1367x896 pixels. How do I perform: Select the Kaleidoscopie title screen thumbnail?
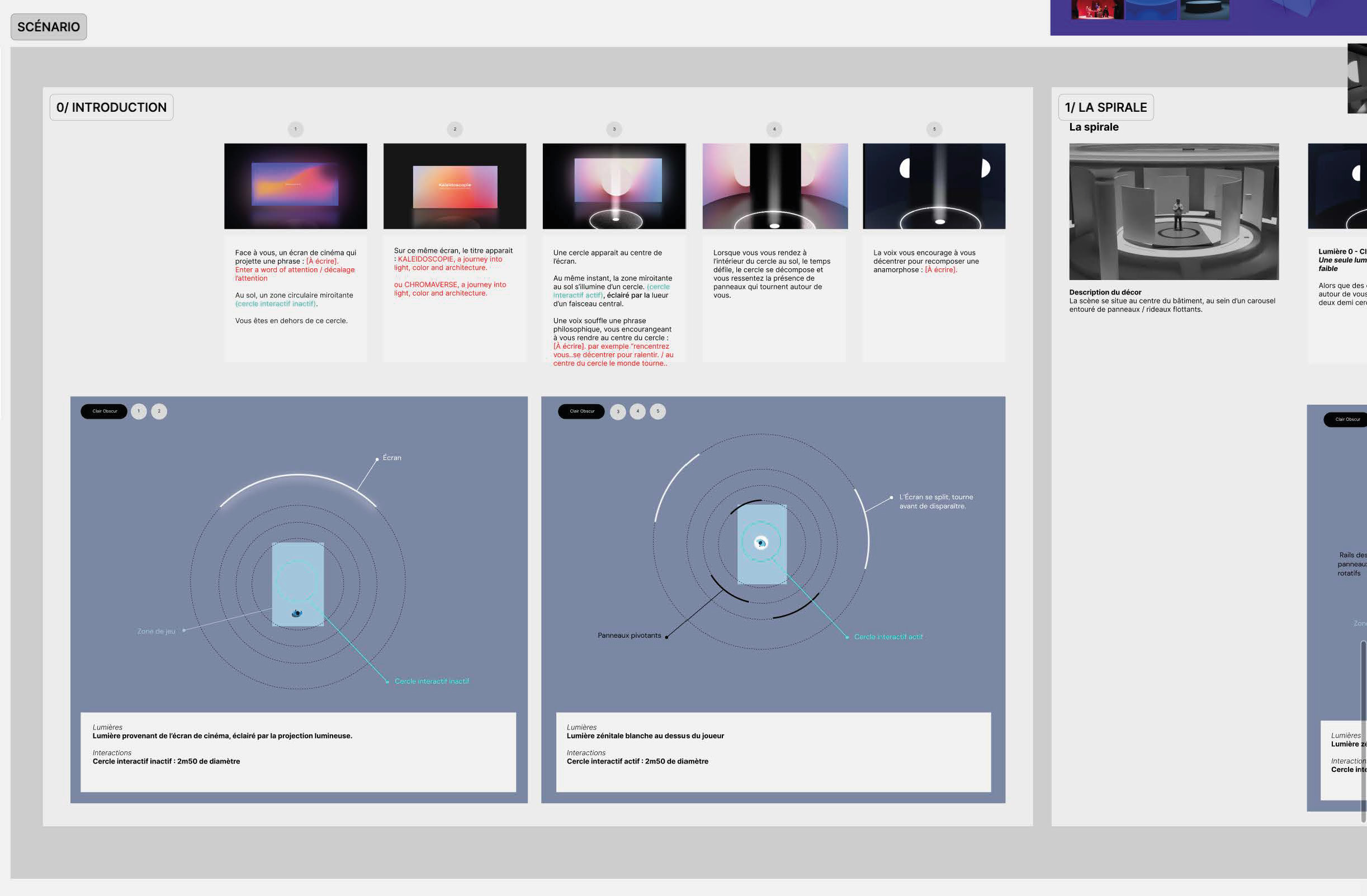click(455, 186)
